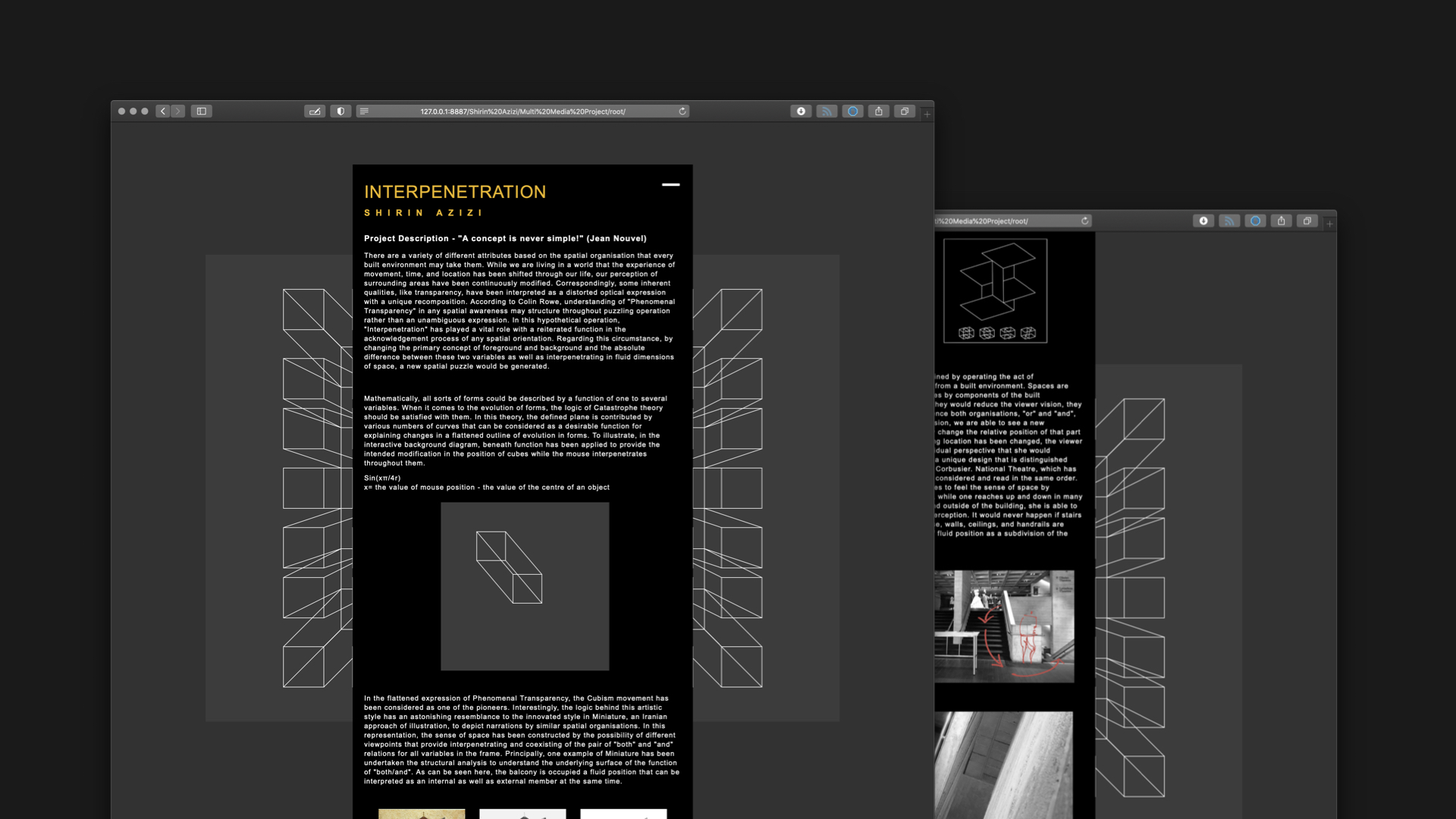Reload the page in the front window
The height and width of the screenshot is (819, 1456).
coord(682,111)
